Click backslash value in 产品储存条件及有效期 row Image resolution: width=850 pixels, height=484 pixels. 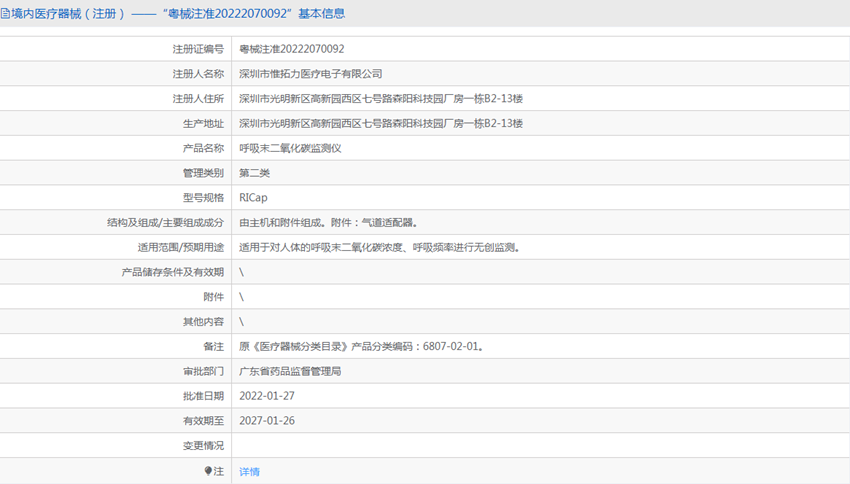point(241,272)
